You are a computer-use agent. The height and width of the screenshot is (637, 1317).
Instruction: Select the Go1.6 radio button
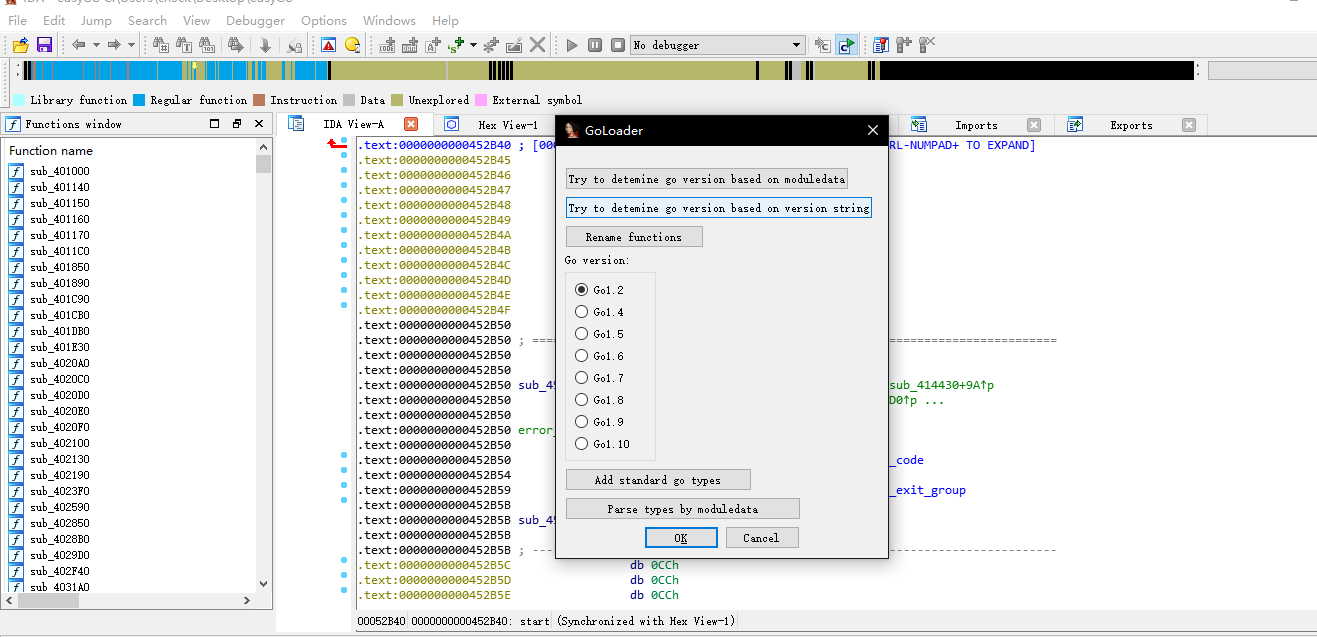pos(581,356)
